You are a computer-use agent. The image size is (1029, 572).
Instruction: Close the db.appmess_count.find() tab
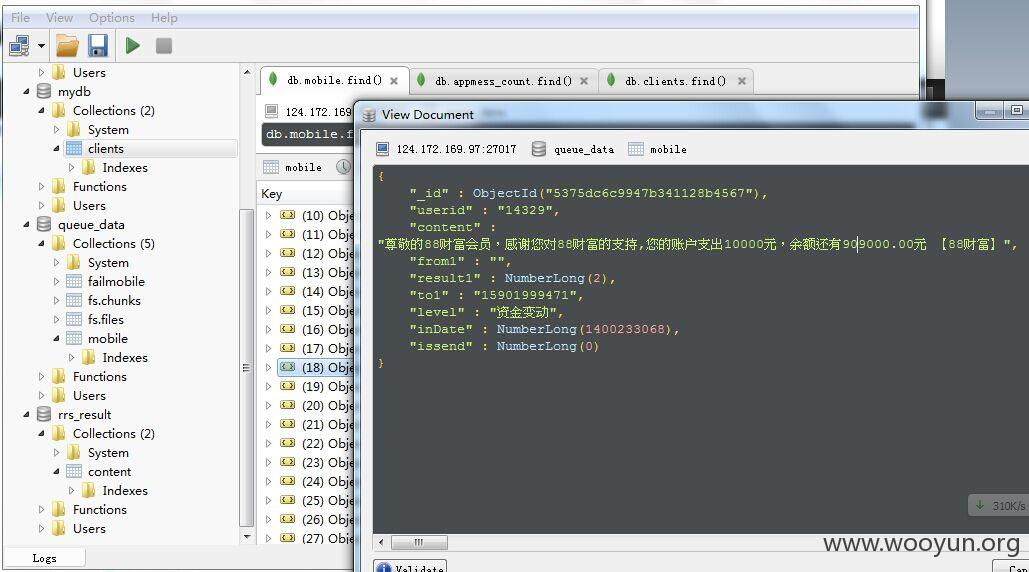pyautogui.click(x=583, y=81)
